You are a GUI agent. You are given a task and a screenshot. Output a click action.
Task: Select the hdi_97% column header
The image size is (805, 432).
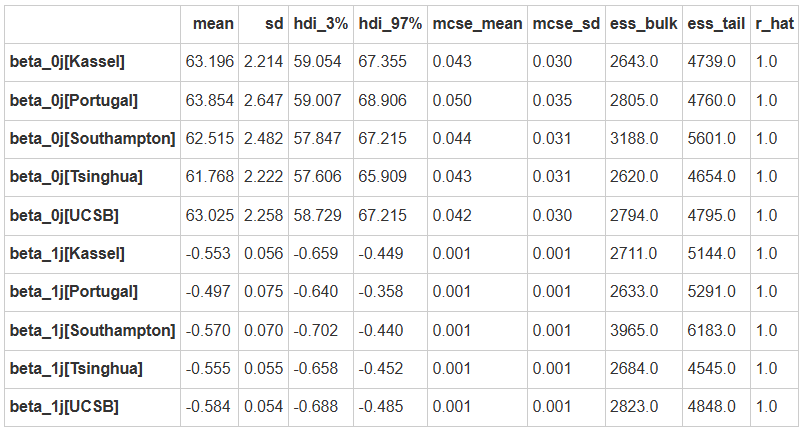click(x=389, y=24)
